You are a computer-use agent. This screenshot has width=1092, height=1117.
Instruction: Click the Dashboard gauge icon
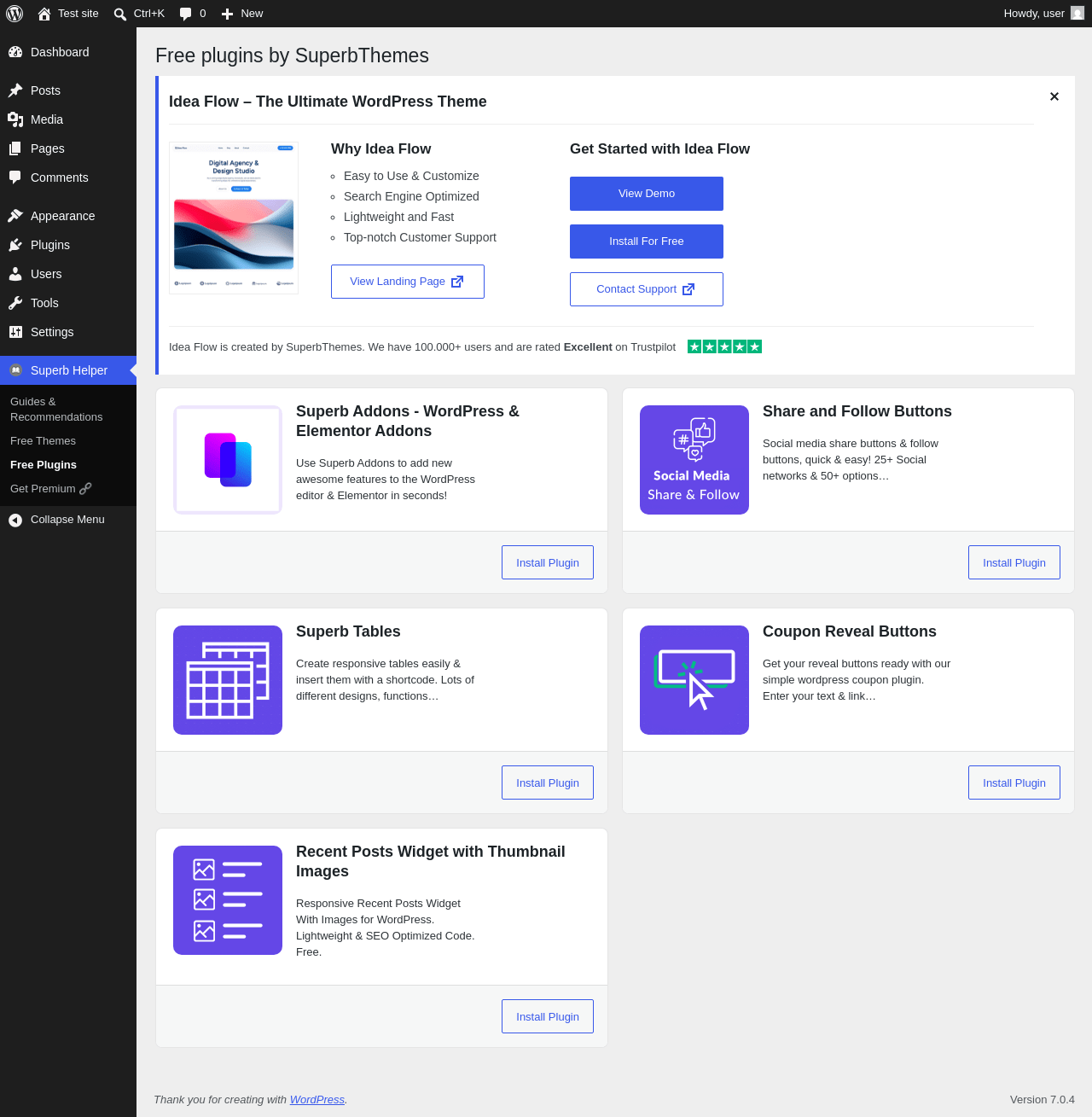click(15, 52)
